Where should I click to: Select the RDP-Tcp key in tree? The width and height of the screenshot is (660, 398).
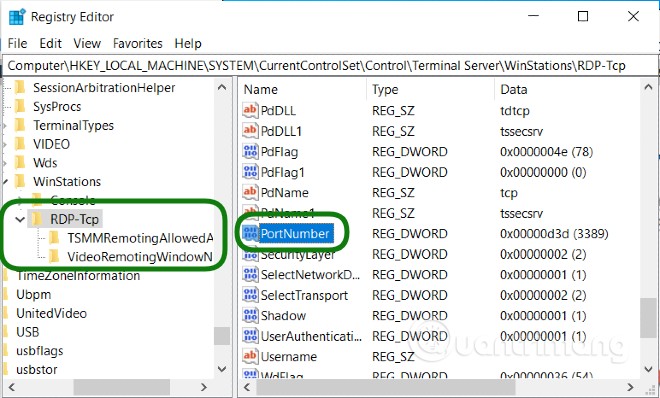pos(74,219)
